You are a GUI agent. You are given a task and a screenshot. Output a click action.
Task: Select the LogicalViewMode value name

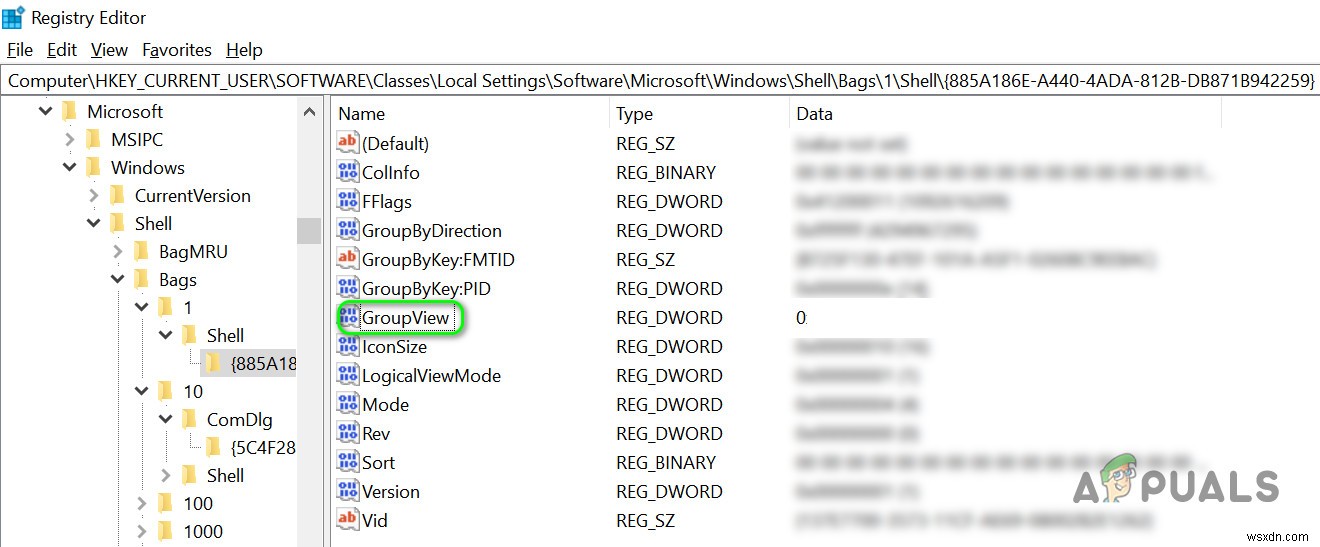(431, 375)
